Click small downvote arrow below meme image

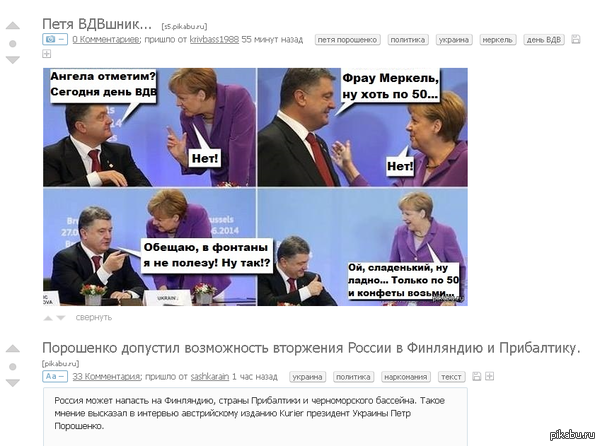click(x=61, y=318)
